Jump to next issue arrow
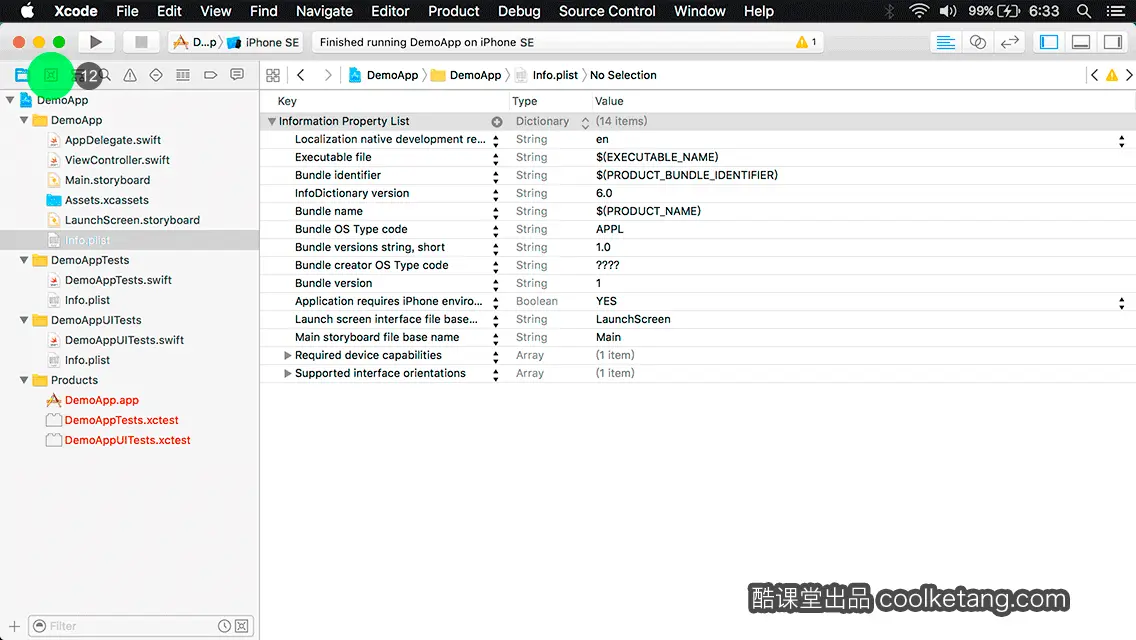The width and height of the screenshot is (1136, 640). (x=1129, y=75)
